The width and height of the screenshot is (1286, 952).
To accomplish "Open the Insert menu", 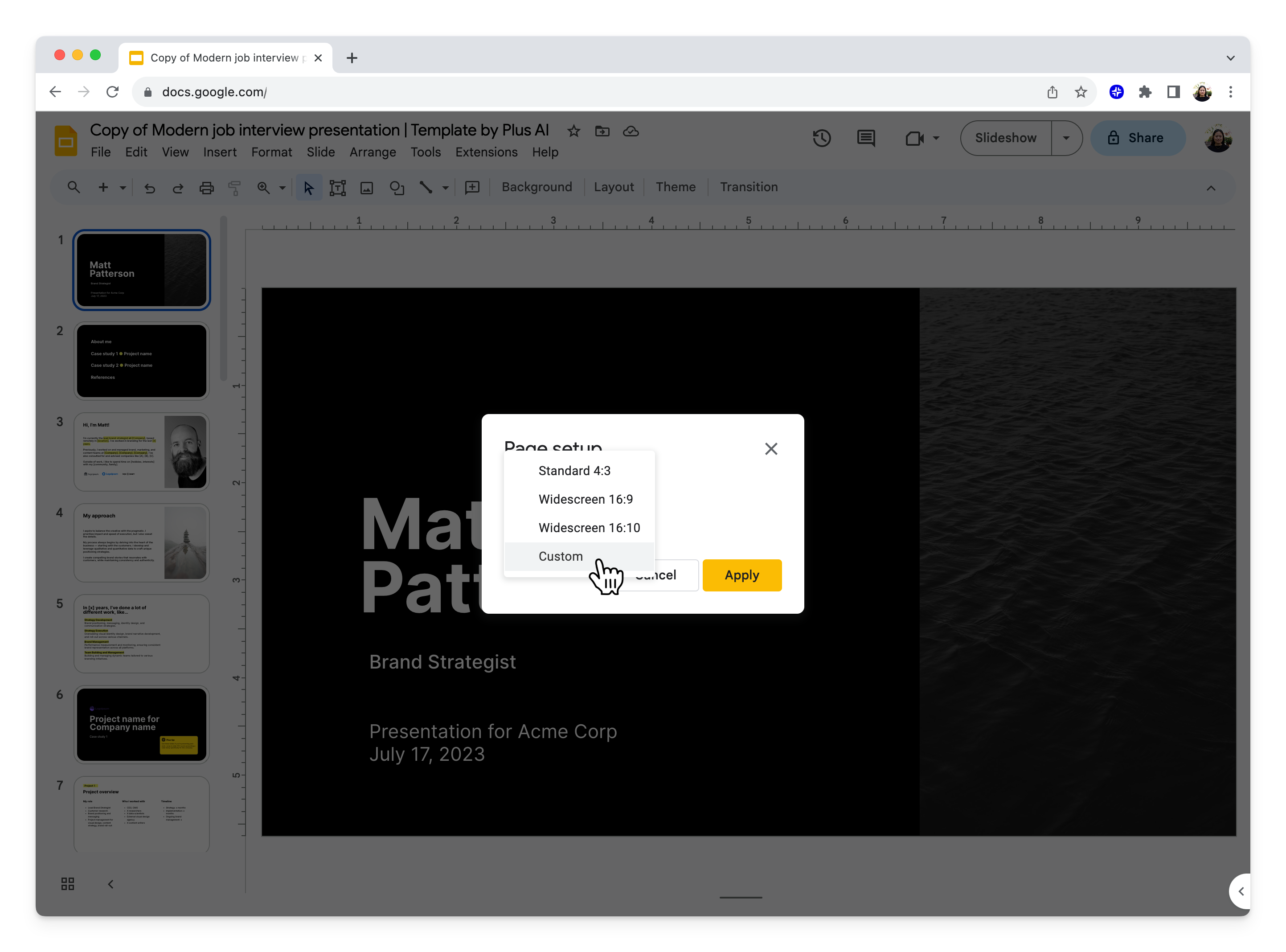I will (220, 152).
